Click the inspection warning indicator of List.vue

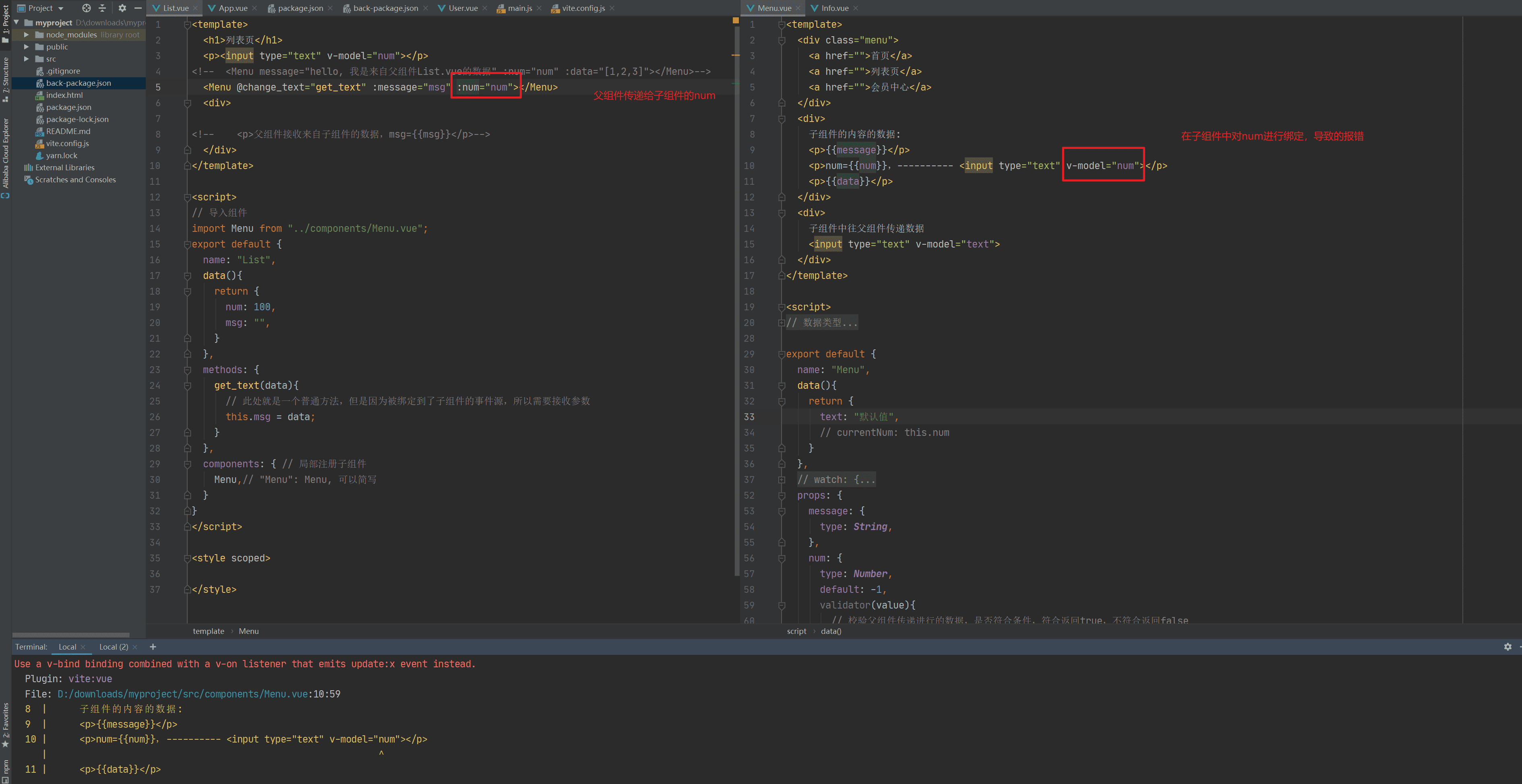[x=736, y=21]
